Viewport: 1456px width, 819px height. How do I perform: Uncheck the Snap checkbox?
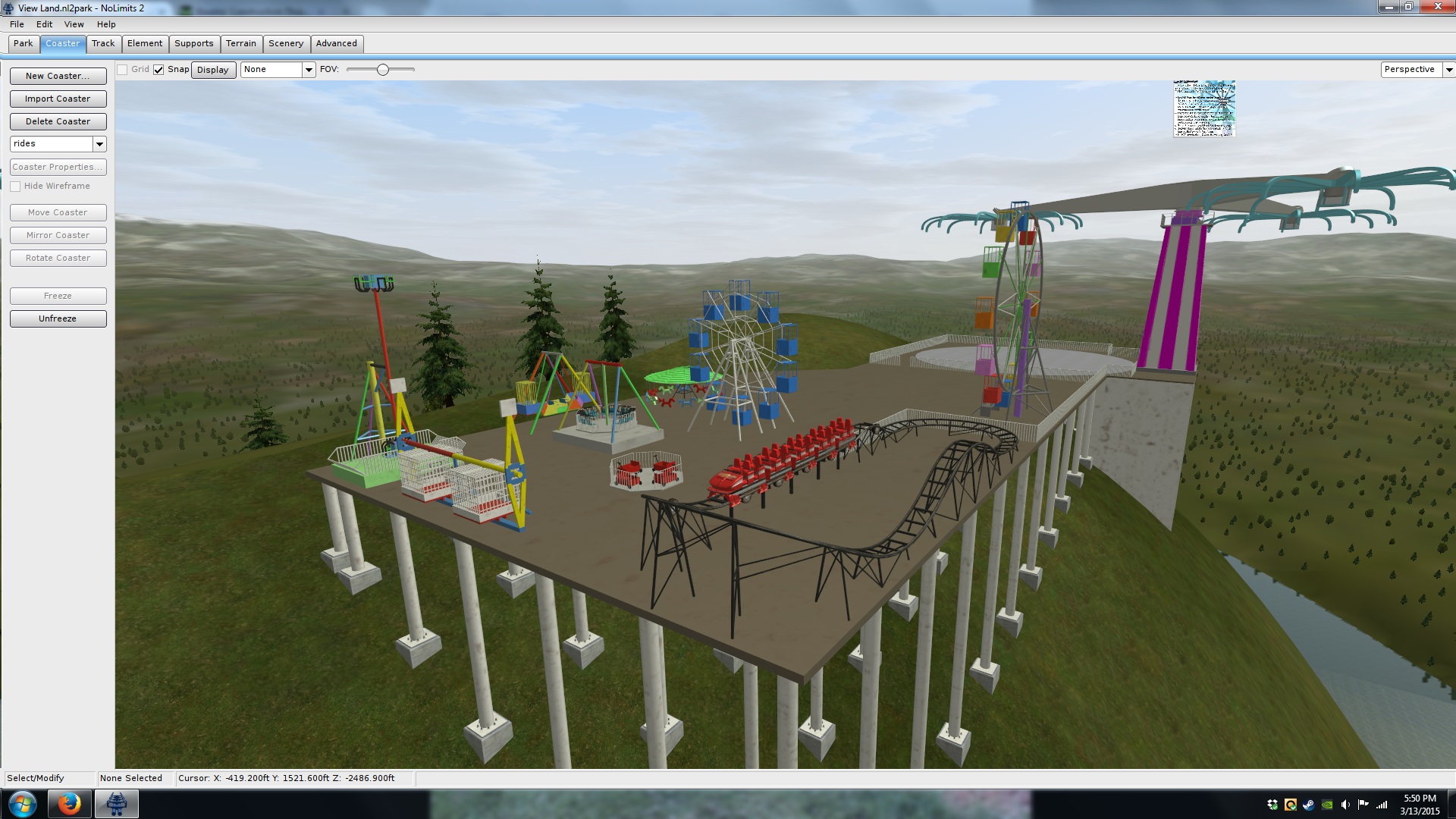point(158,70)
